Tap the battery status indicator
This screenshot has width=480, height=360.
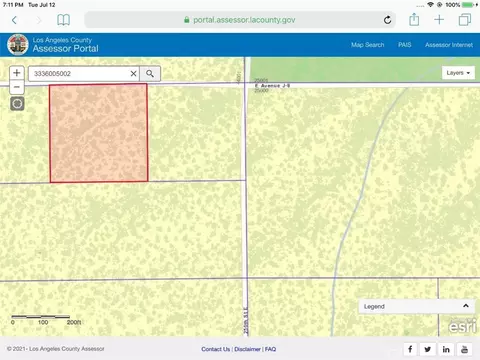pyautogui.click(x=468, y=5)
